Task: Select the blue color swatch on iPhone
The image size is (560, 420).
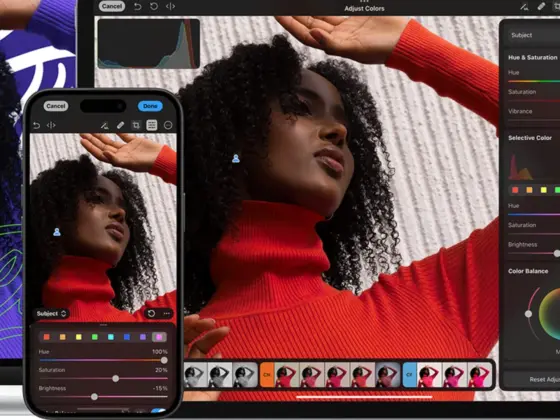Action: pos(127,337)
